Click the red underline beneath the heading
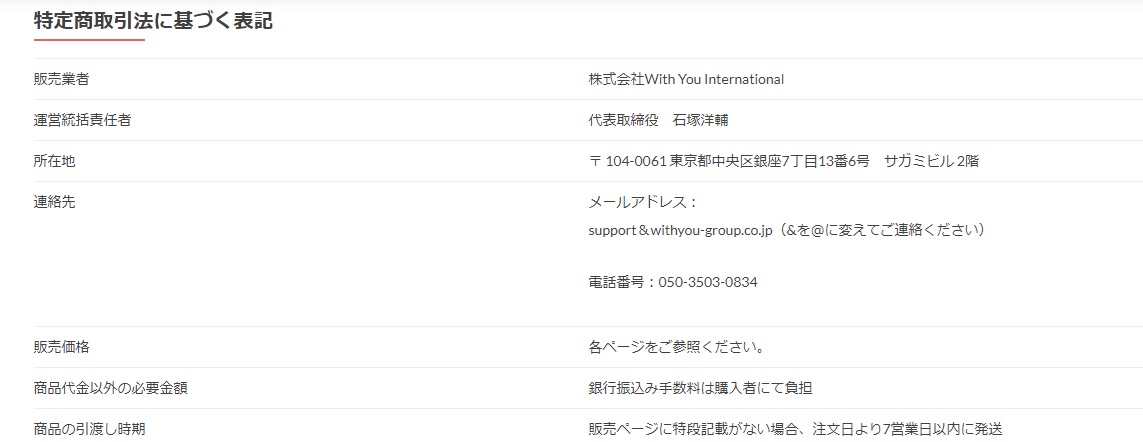Screen dimensions: 1143x442 (89, 40)
